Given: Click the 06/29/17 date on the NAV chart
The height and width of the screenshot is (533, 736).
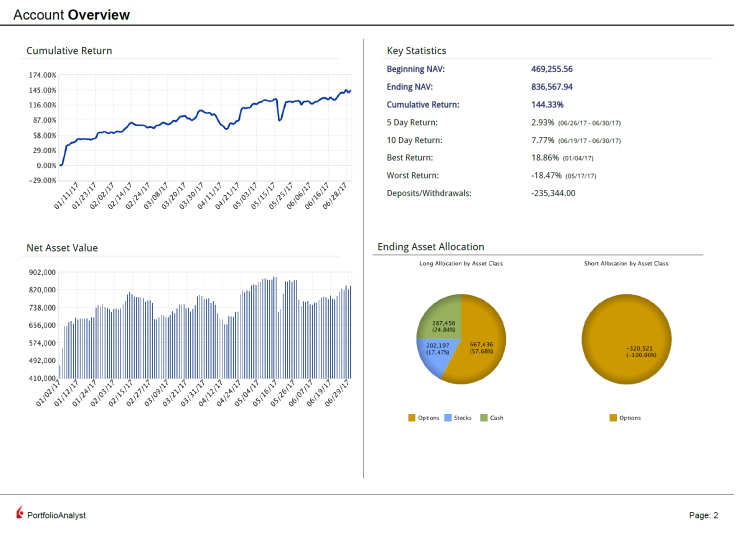Looking at the screenshot, I should [337, 393].
